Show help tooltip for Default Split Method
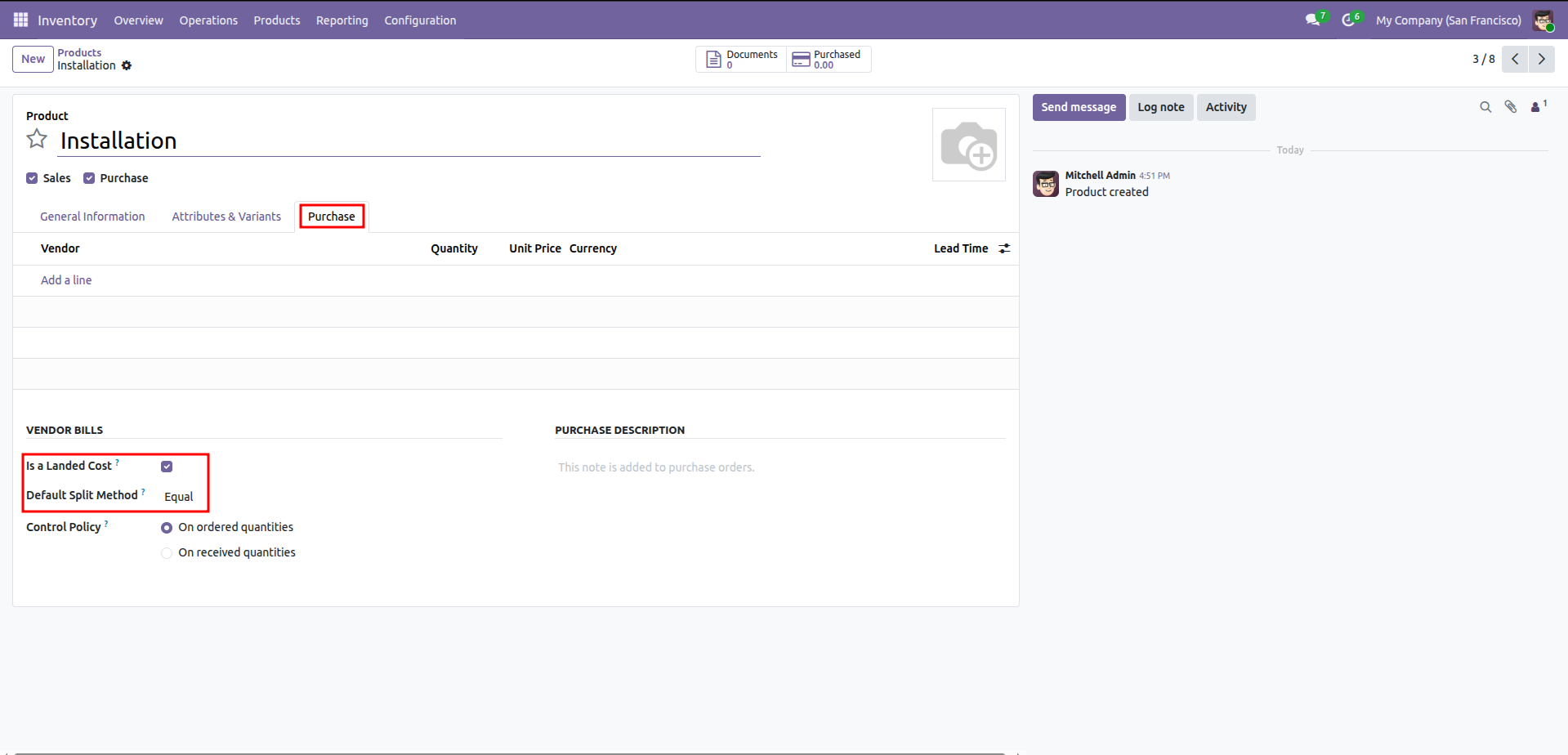This screenshot has height=755, width=1568. [143, 492]
